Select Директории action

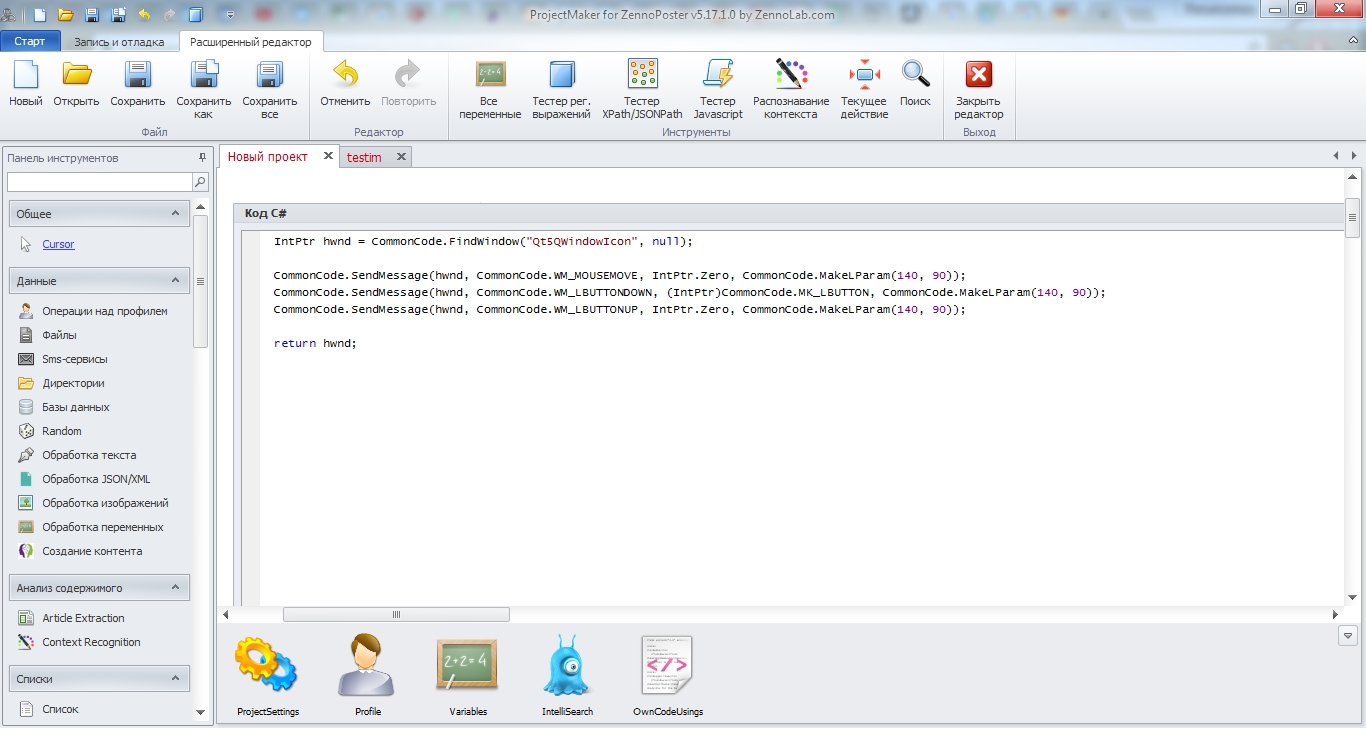(73, 383)
